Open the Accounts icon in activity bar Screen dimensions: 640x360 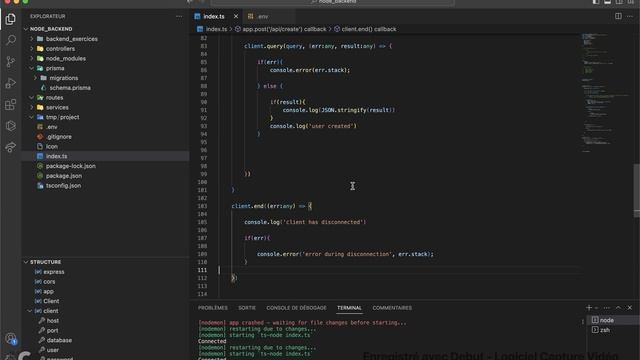point(11,338)
